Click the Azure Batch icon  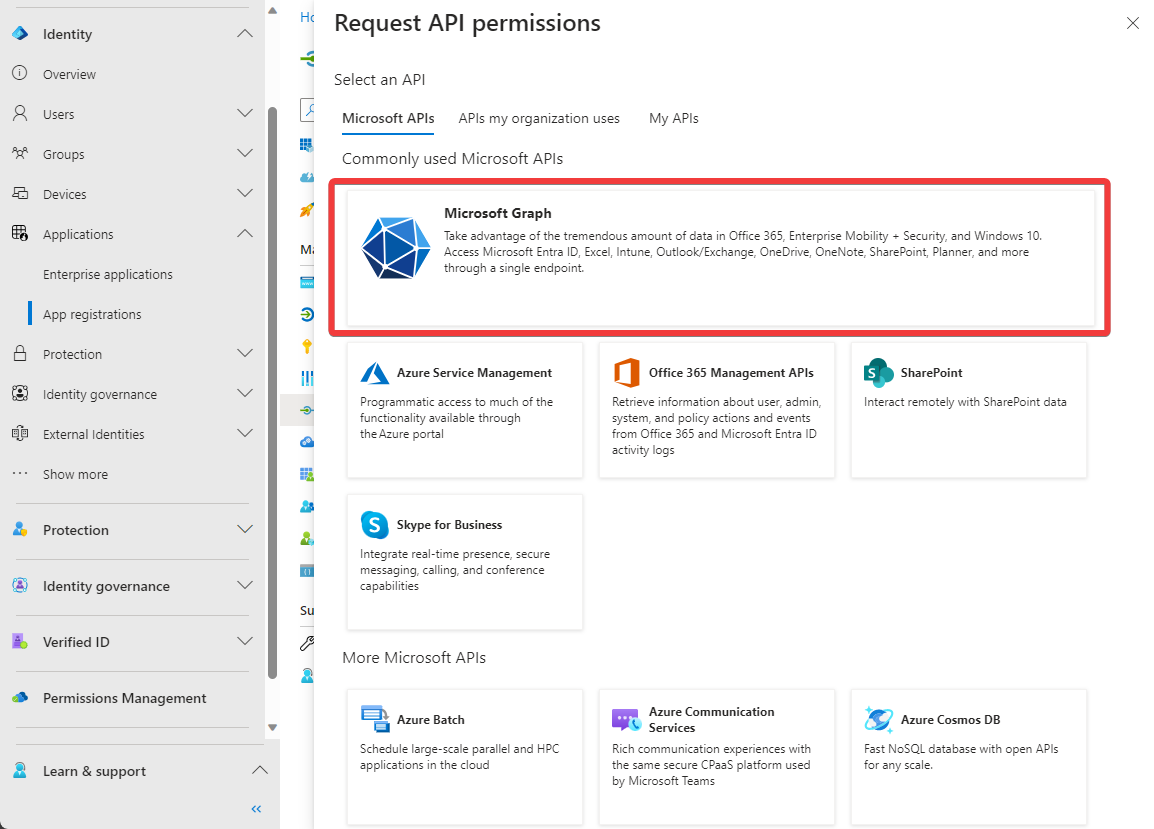(375, 719)
